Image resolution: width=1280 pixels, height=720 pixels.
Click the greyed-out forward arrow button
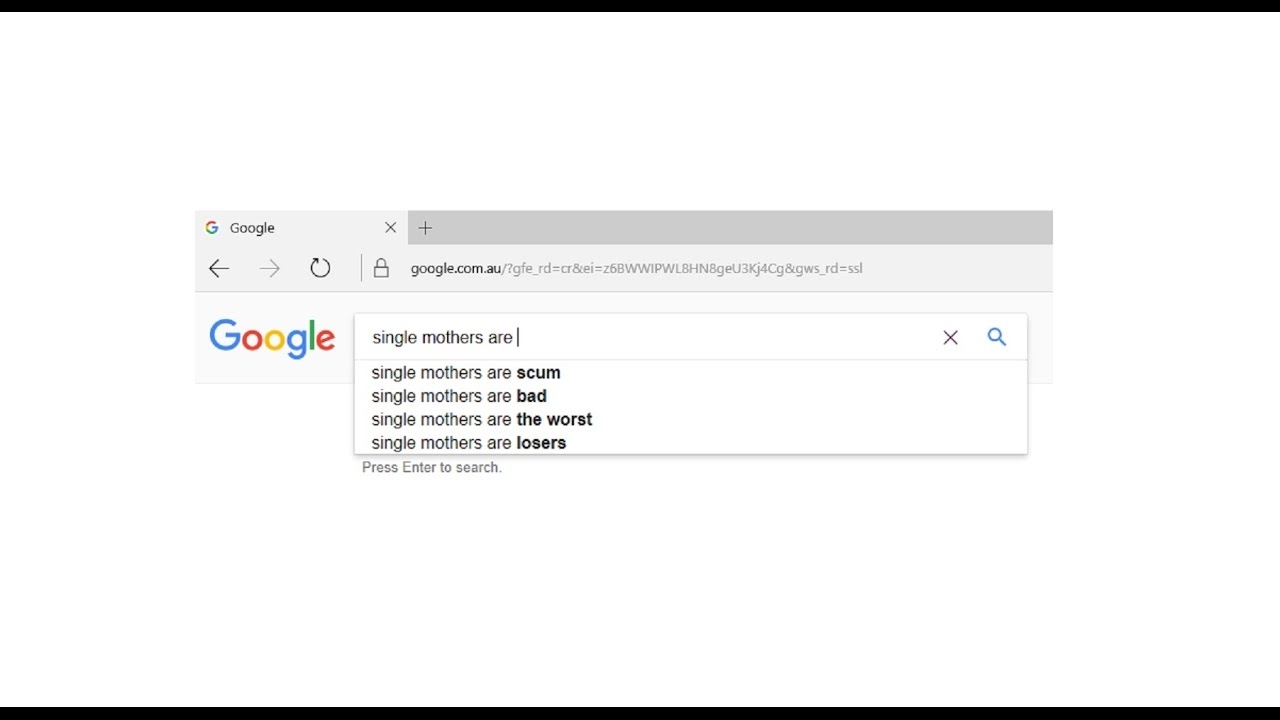pyautogui.click(x=270, y=268)
